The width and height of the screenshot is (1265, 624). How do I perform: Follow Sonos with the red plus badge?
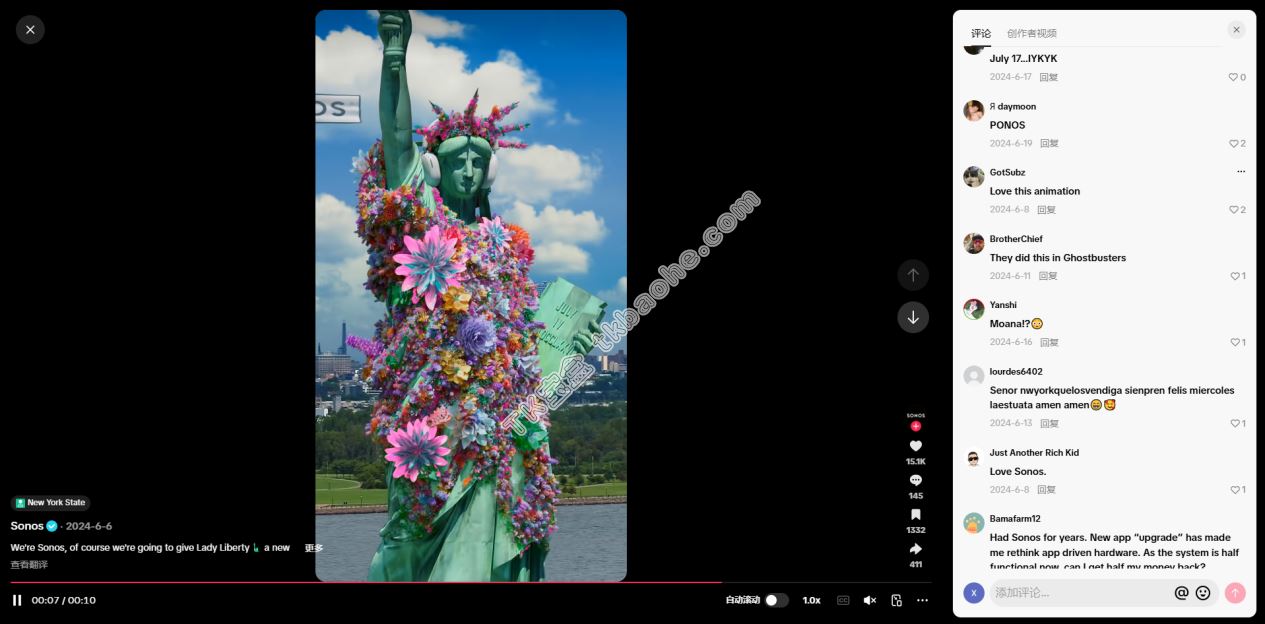915,426
